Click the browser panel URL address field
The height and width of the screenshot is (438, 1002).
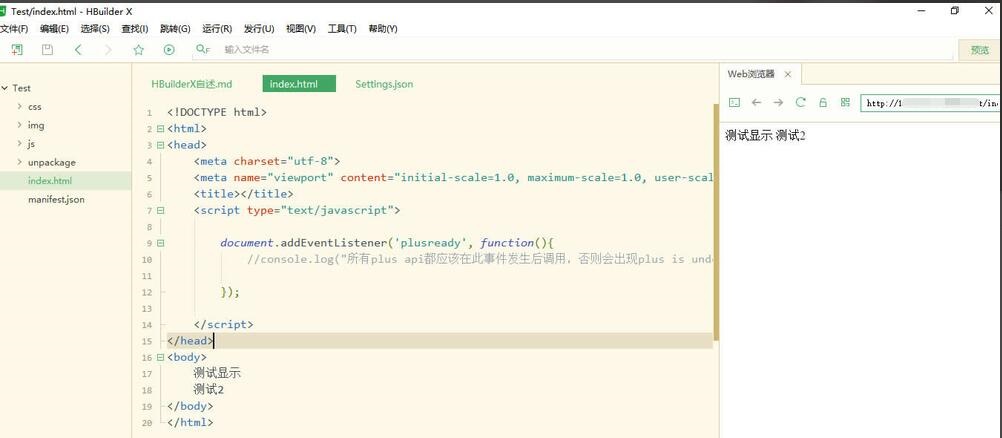pos(930,103)
